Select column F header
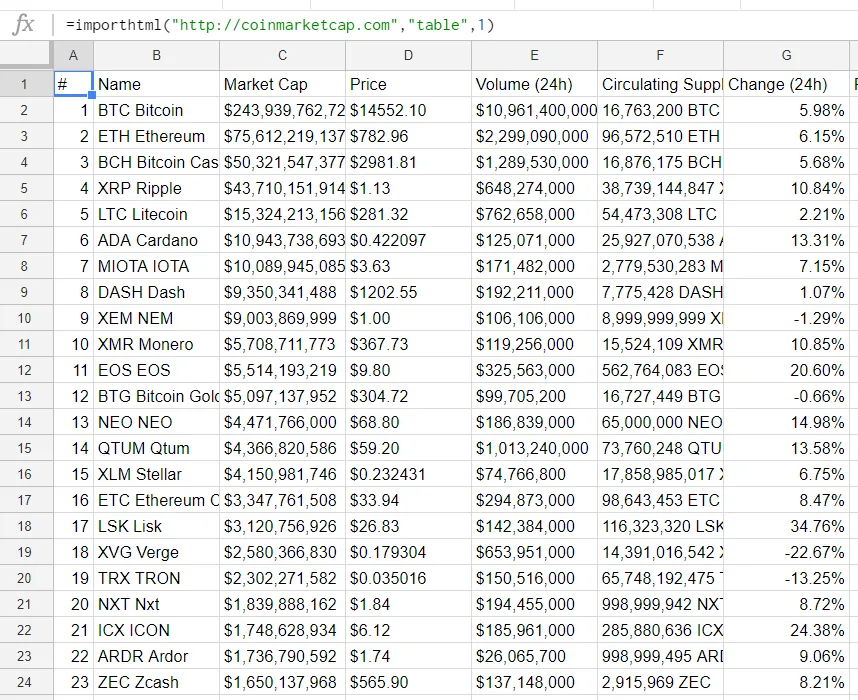This screenshot has width=858, height=700. coord(660,55)
